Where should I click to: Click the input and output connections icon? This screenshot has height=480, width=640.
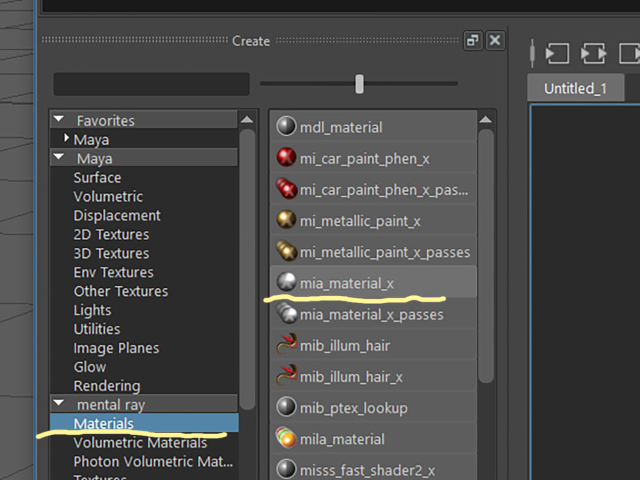point(593,53)
